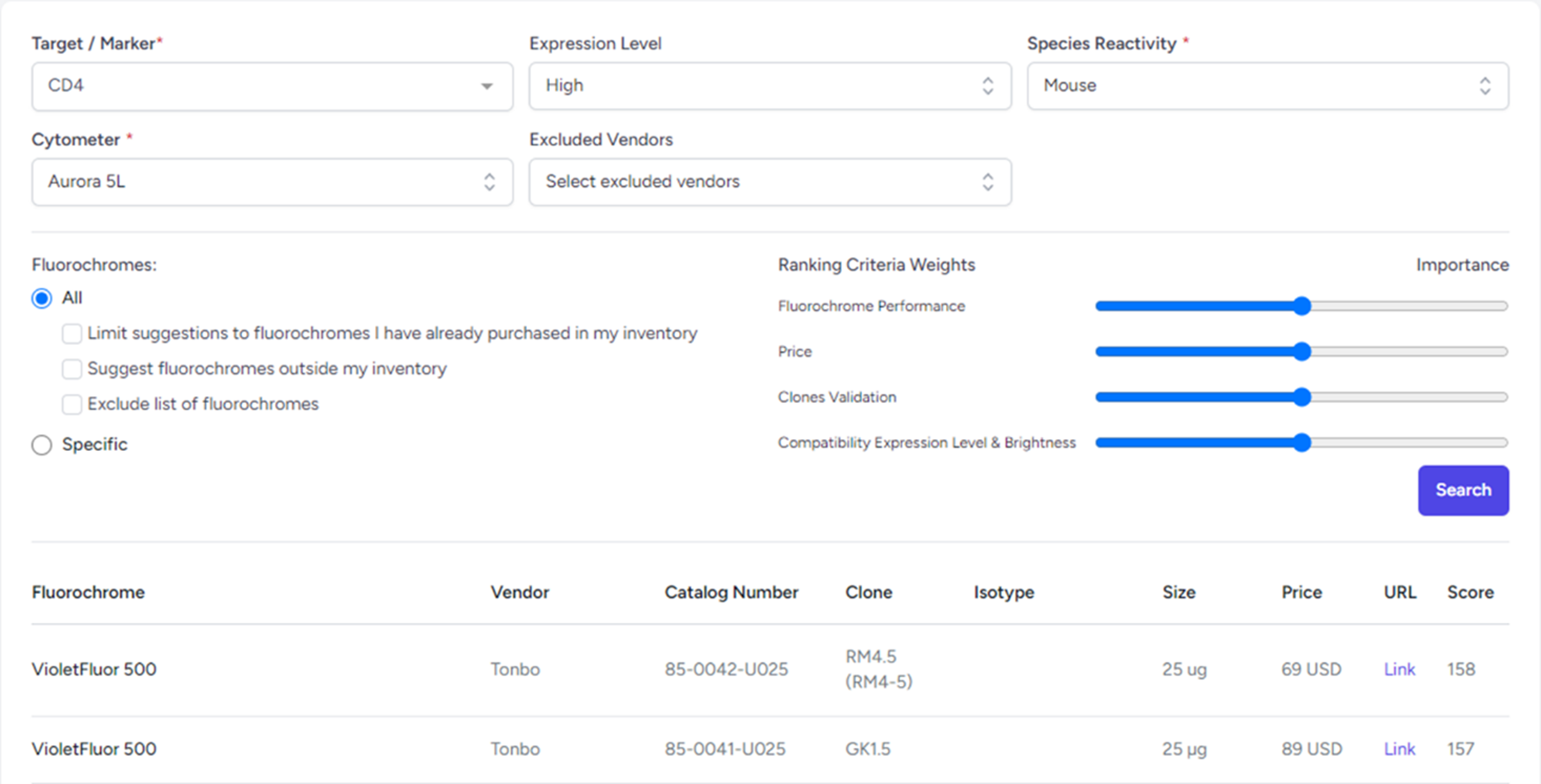
Task: Click the Vendor column header
Action: 520,592
